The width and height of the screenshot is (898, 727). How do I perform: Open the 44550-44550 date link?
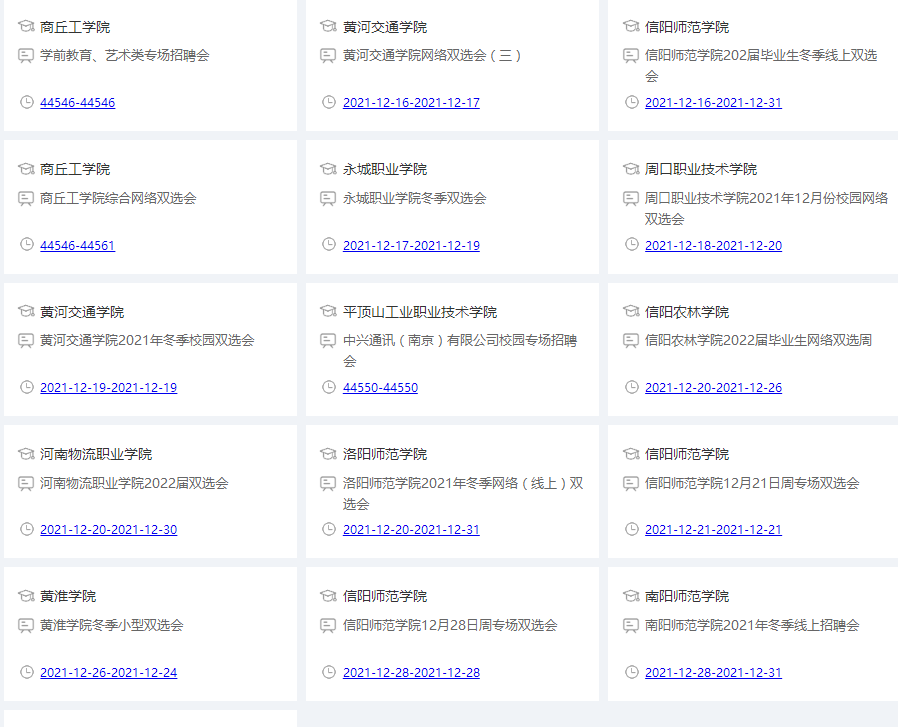pos(380,388)
